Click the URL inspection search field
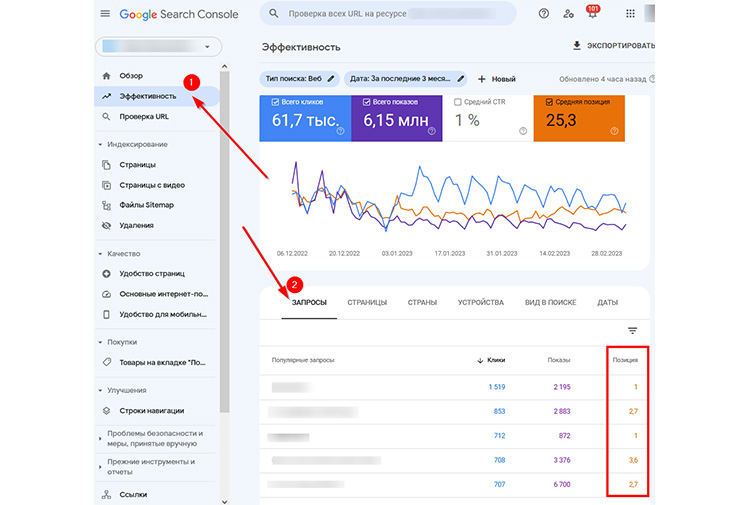 pos(390,14)
